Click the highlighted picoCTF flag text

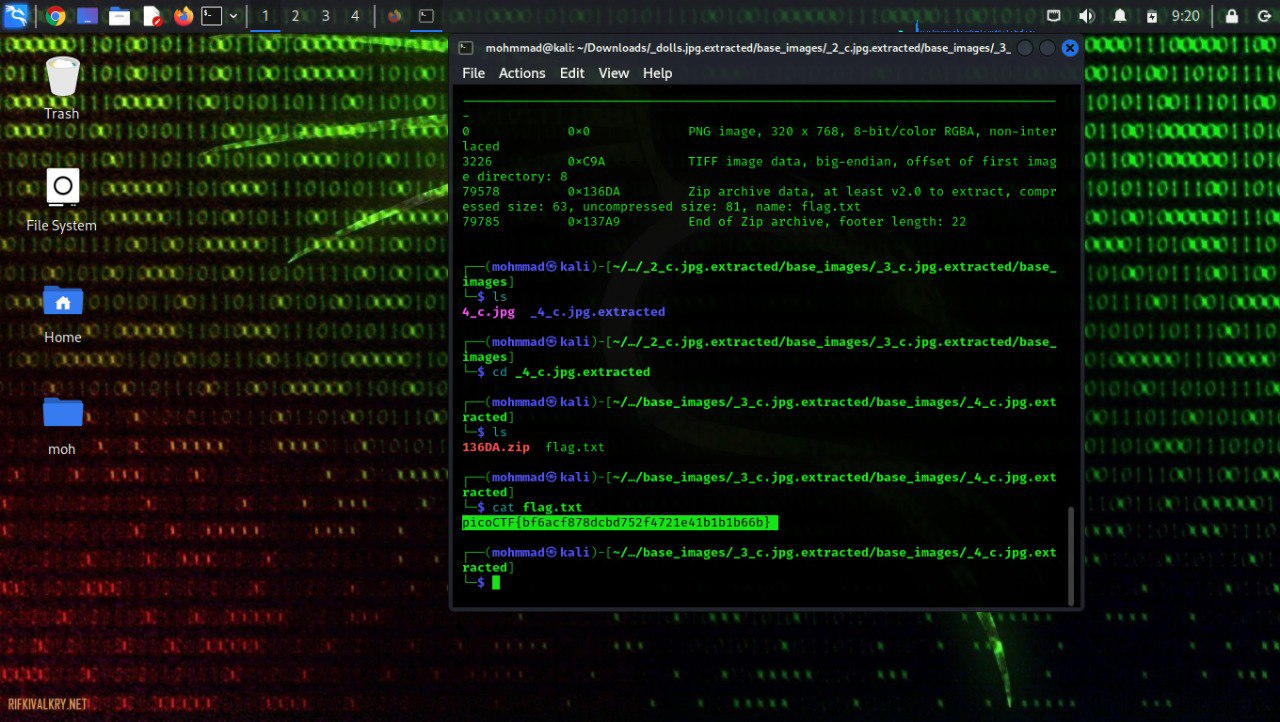[619, 522]
